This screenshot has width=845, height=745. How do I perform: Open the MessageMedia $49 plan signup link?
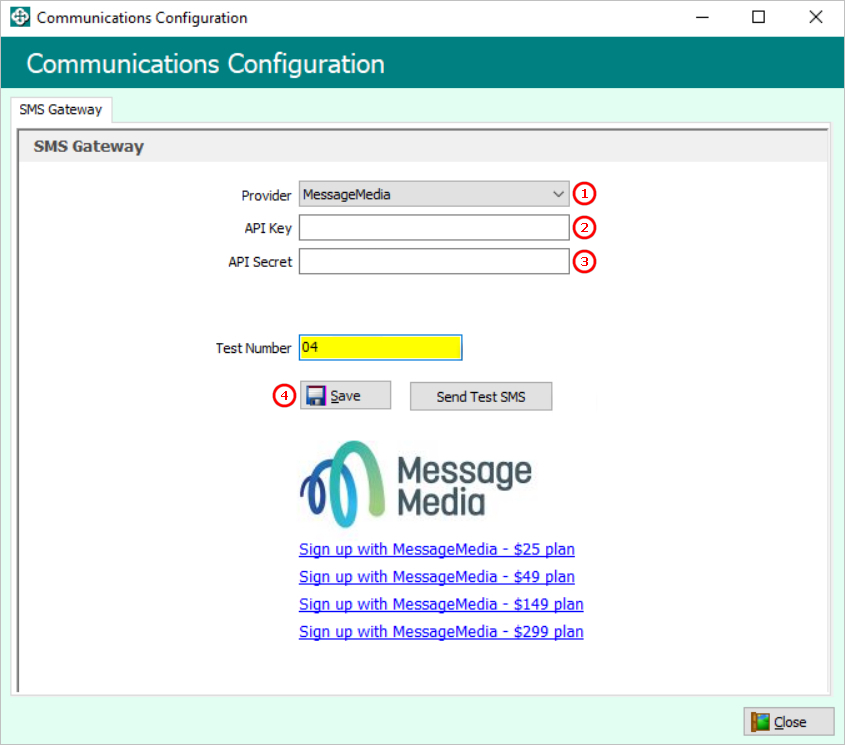tap(437, 577)
